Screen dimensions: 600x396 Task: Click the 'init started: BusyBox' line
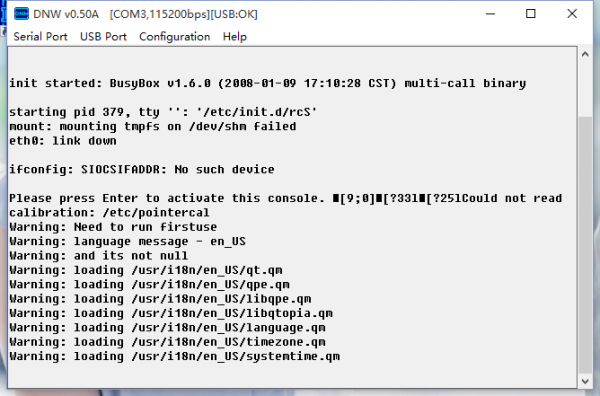(x=267, y=83)
